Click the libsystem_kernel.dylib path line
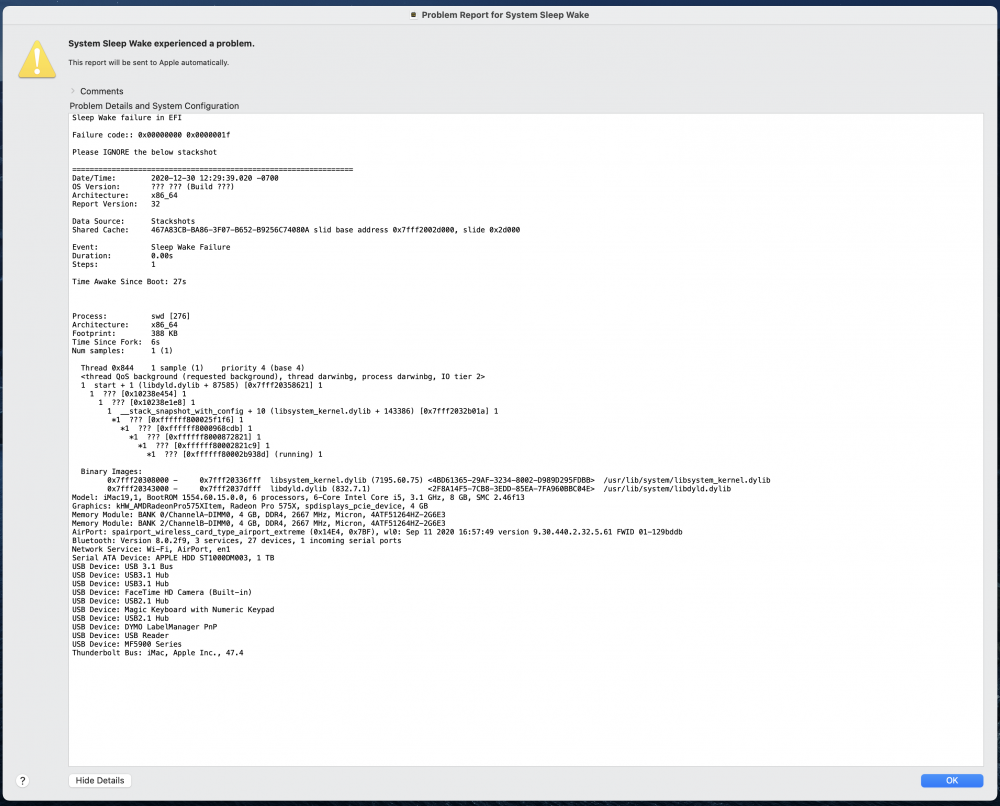 coord(439,480)
